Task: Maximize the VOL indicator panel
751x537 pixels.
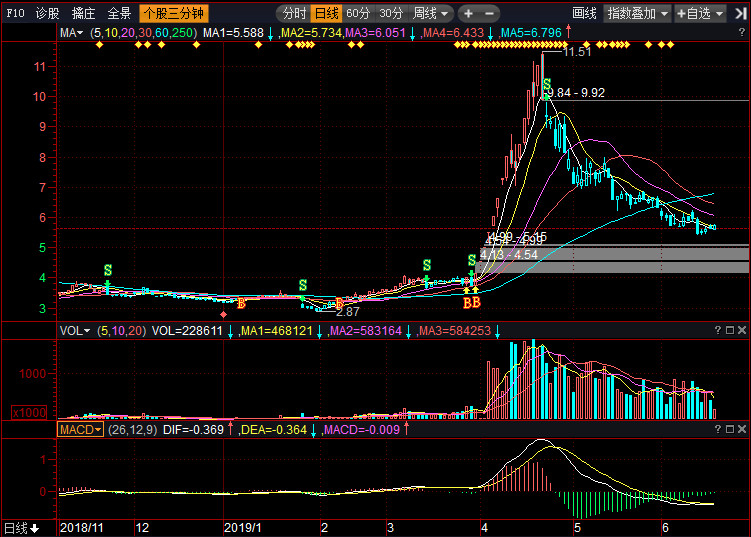Action: (730, 330)
